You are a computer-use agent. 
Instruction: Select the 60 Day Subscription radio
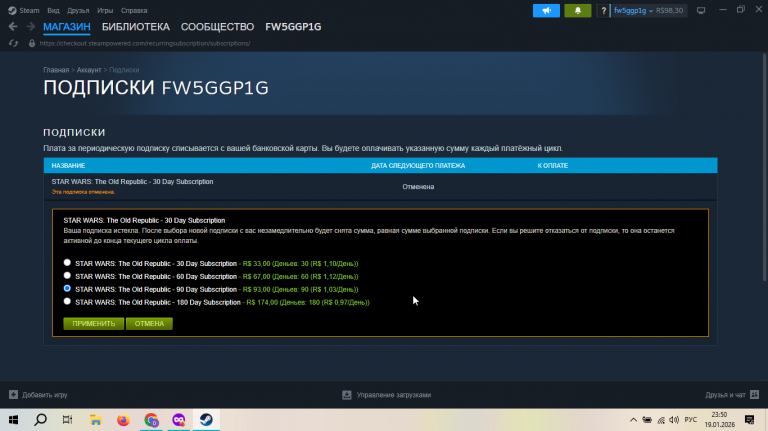click(67, 276)
